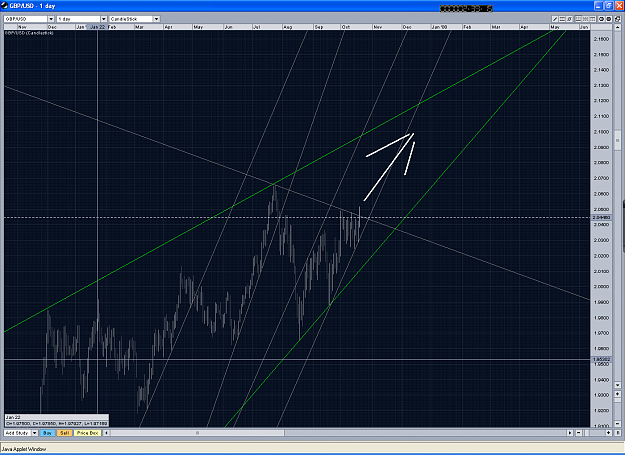Click the detach chart window icon
The width and height of the screenshot is (625, 455).
click(x=617, y=19)
